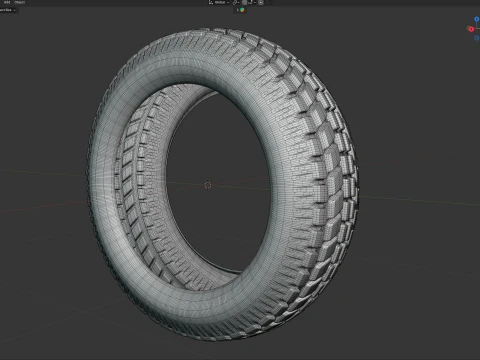Image resolution: width=480 pixels, height=360 pixels.
Task: Open the pivot point dropdown
Action: 236,2
